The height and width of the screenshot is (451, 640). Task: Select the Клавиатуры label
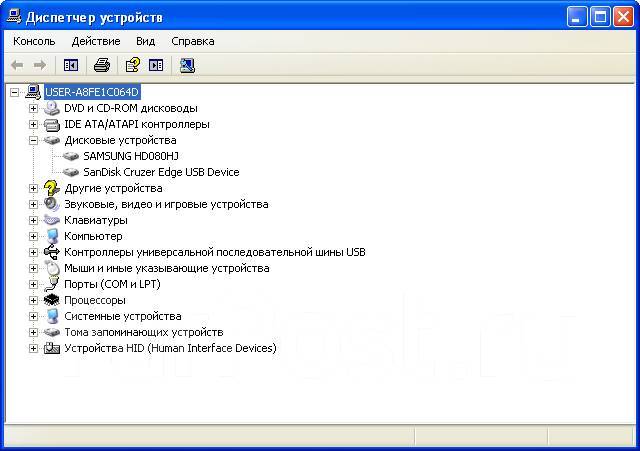click(x=96, y=220)
